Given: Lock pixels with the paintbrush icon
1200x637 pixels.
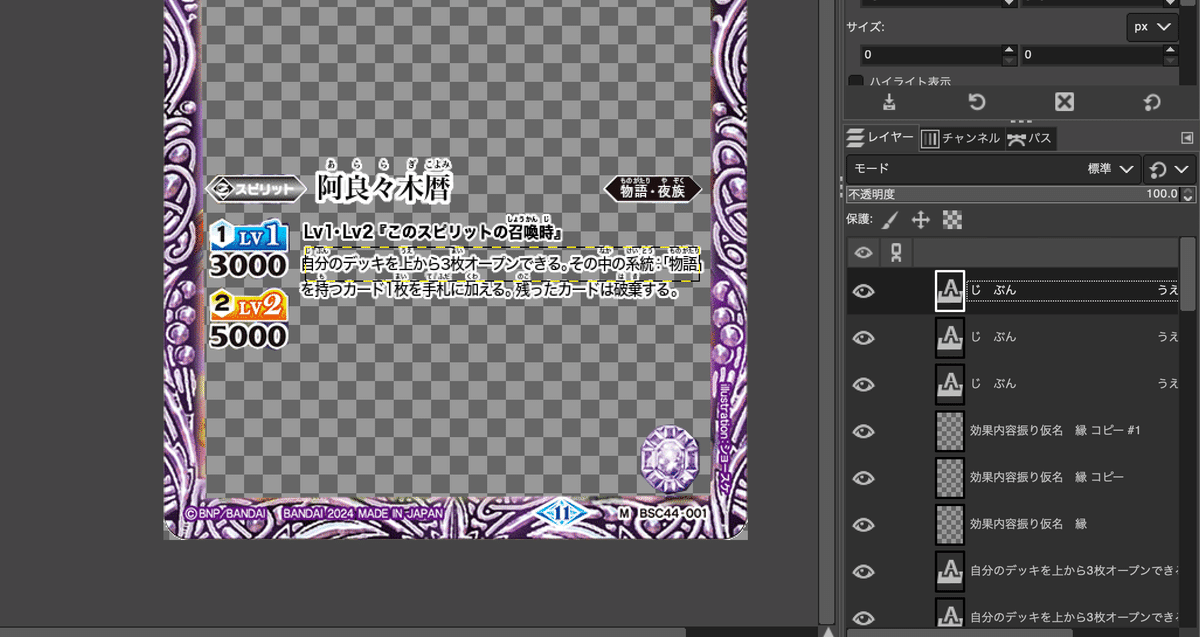Looking at the screenshot, I should 890,219.
